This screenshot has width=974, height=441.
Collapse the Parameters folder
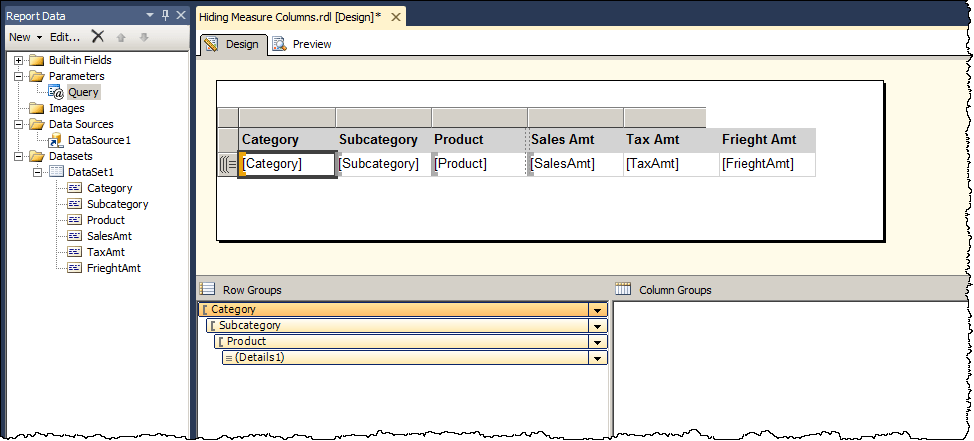click(x=19, y=76)
